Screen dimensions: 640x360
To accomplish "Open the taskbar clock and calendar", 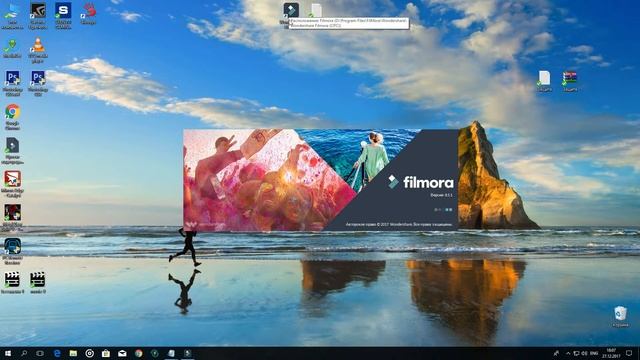I will [x=611, y=353].
